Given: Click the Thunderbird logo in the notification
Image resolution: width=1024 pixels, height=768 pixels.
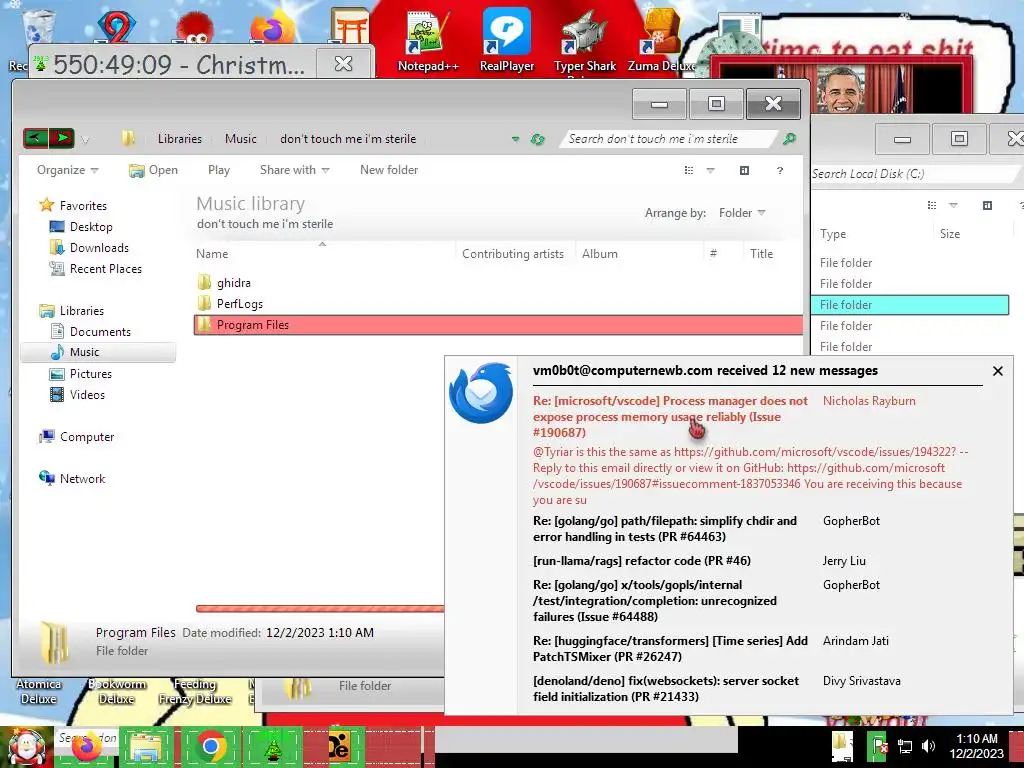Looking at the screenshot, I should pyautogui.click(x=481, y=393).
